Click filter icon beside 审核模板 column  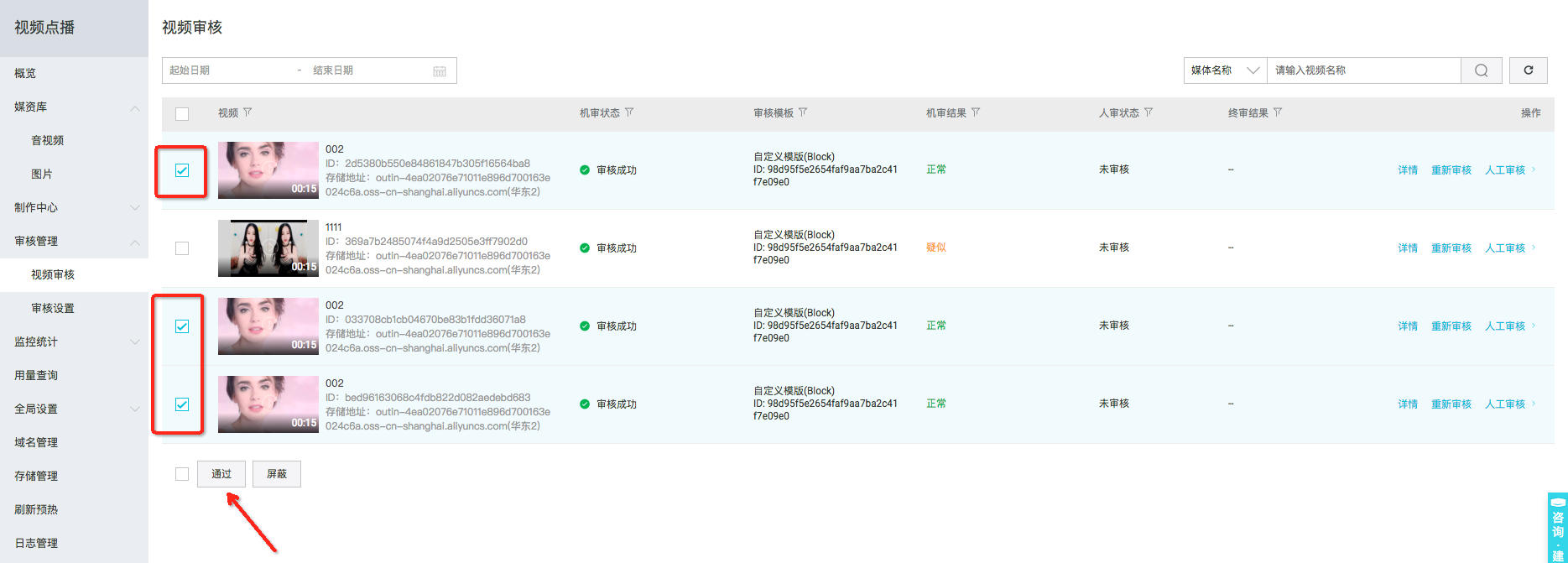[803, 112]
